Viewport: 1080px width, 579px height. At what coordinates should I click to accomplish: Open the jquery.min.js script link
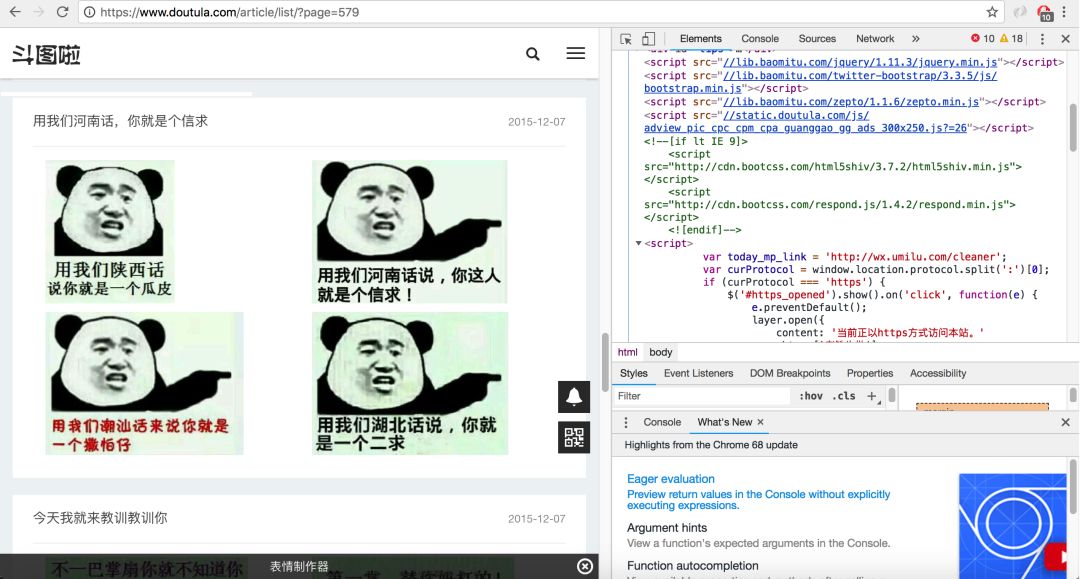point(860,62)
